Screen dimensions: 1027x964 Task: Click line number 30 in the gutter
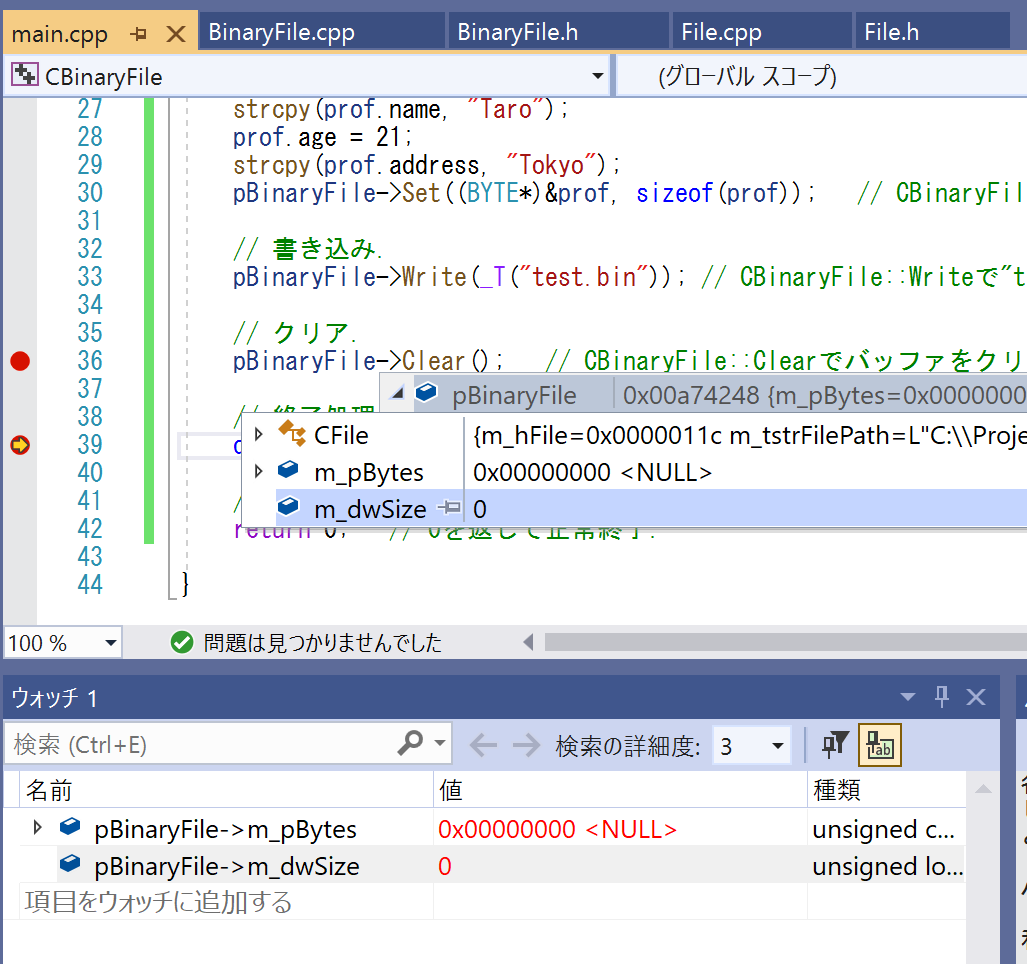point(90,193)
